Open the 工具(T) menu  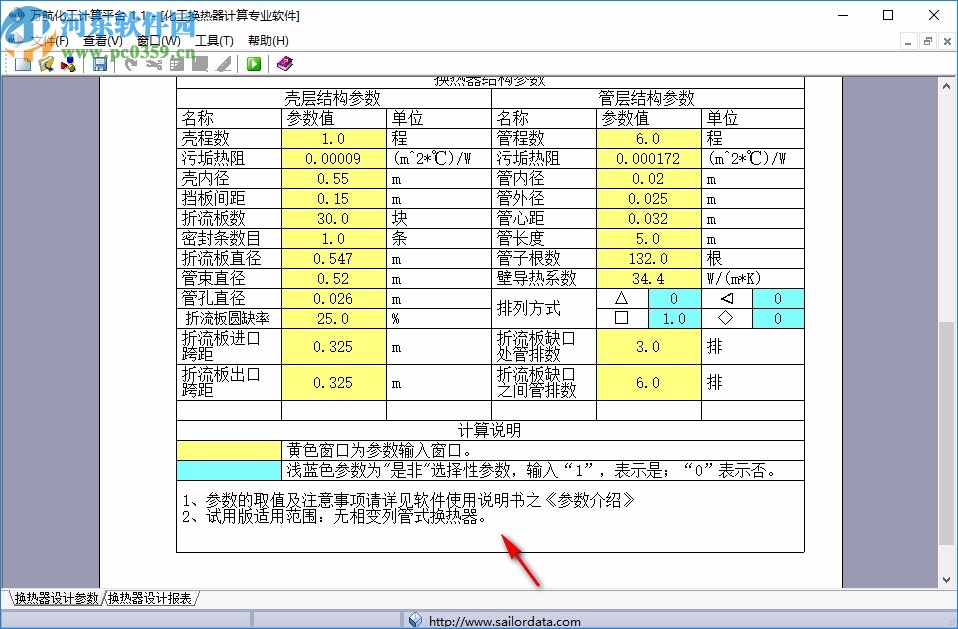214,41
